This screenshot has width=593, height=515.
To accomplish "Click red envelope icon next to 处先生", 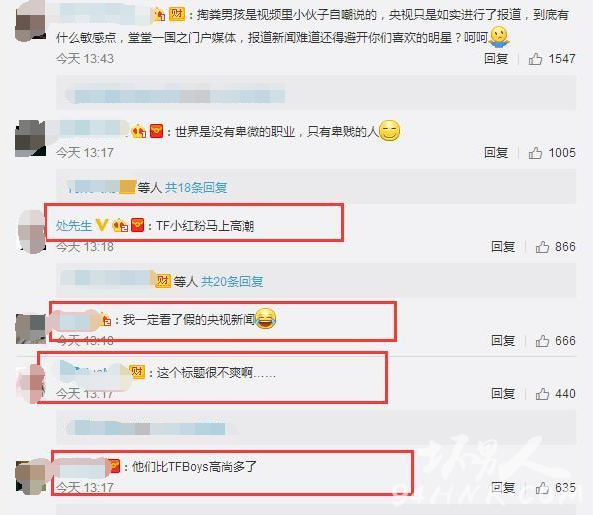I will (x=138, y=225).
